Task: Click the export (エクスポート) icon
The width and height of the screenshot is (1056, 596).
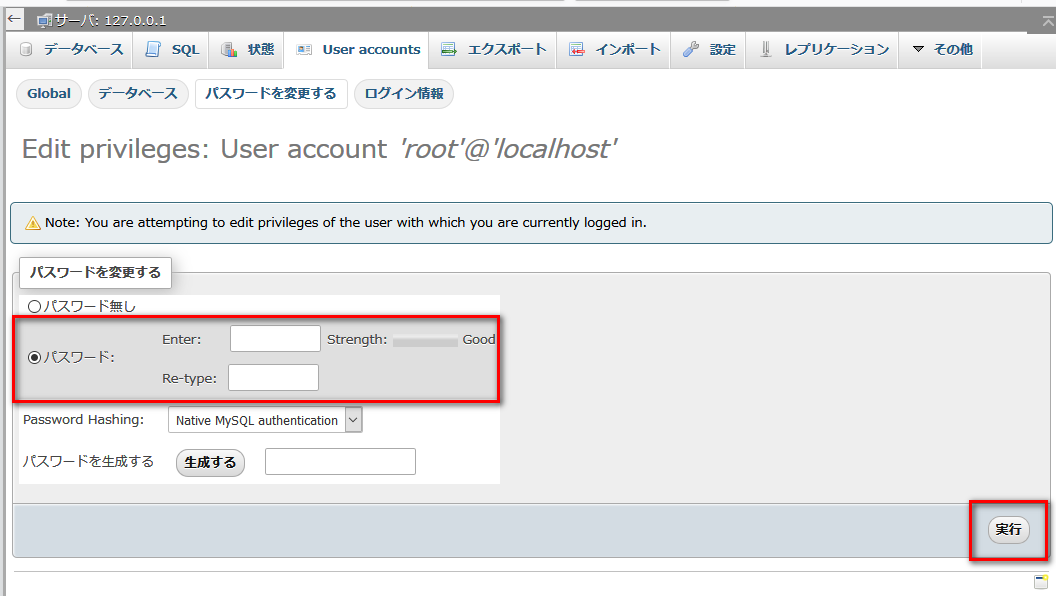Action: [x=449, y=50]
